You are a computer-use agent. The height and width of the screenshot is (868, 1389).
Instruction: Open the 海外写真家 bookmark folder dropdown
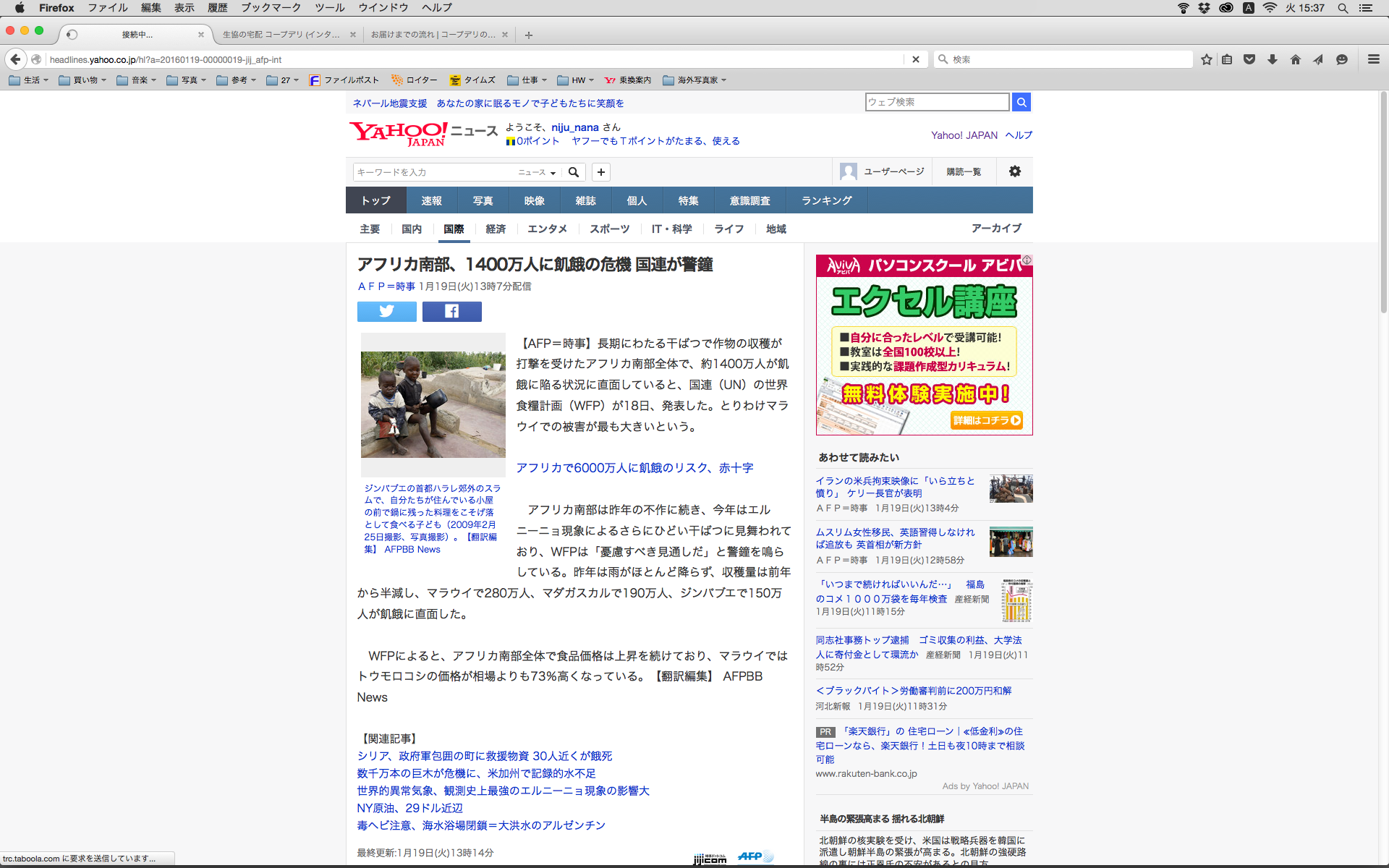click(x=694, y=80)
